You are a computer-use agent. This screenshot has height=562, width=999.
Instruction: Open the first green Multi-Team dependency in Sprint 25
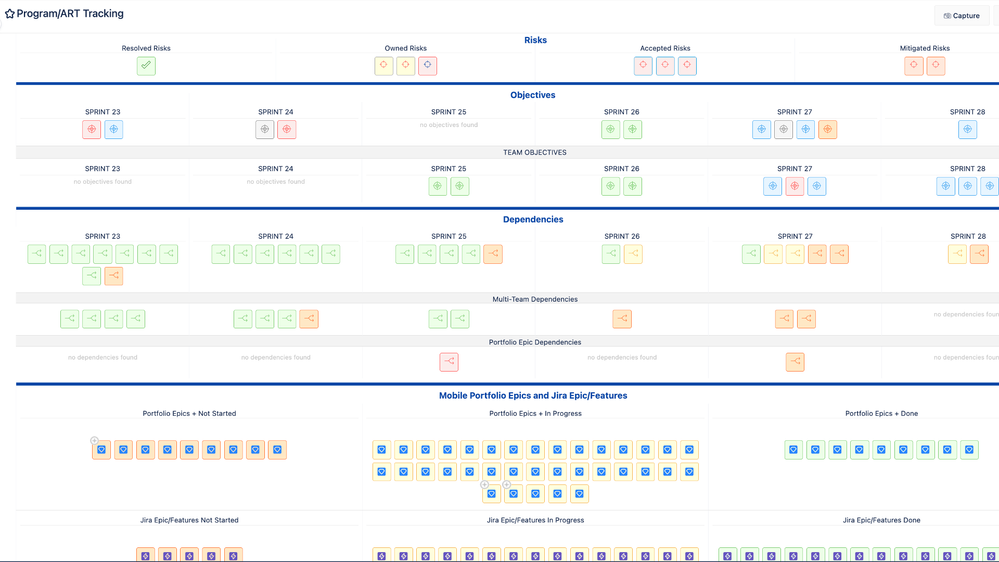(x=438, y=319)
